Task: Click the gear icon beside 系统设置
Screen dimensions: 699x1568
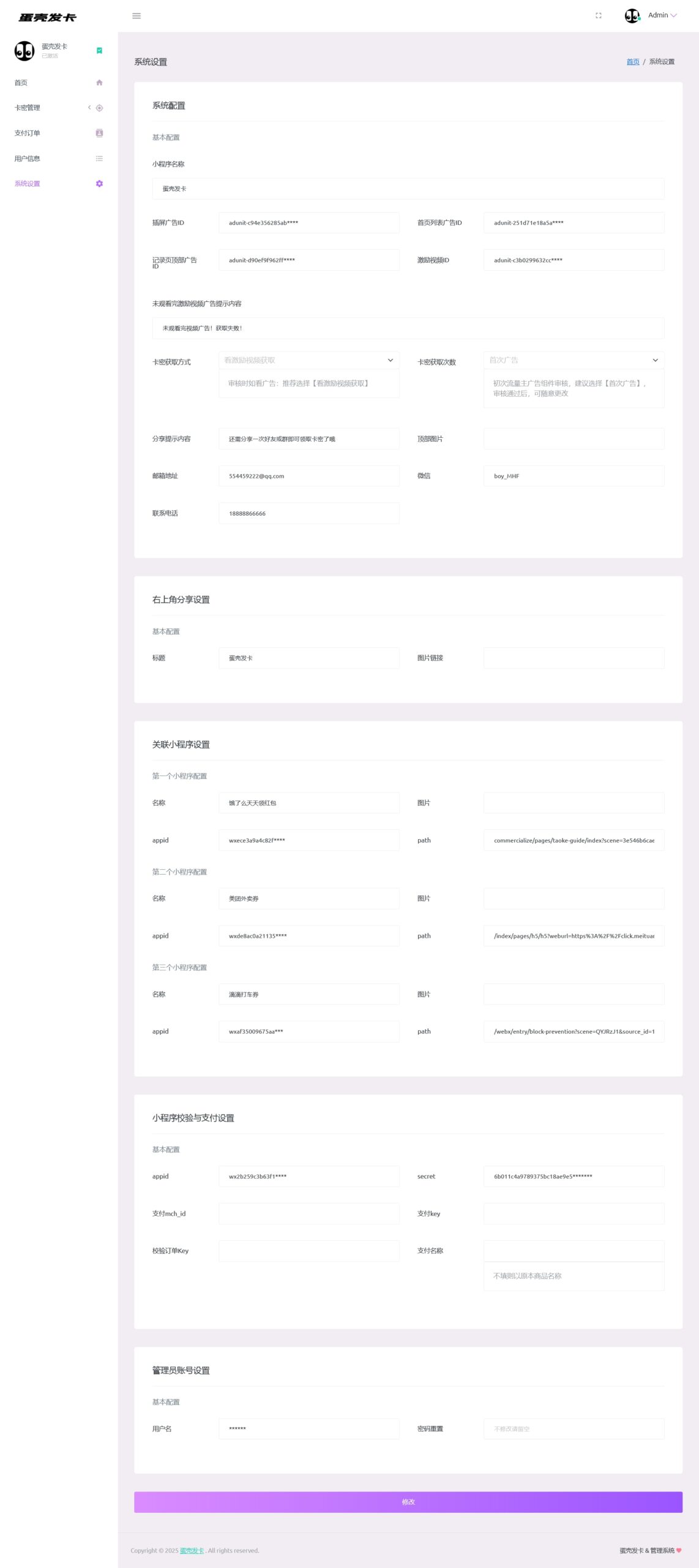Action: pos(99,184)
